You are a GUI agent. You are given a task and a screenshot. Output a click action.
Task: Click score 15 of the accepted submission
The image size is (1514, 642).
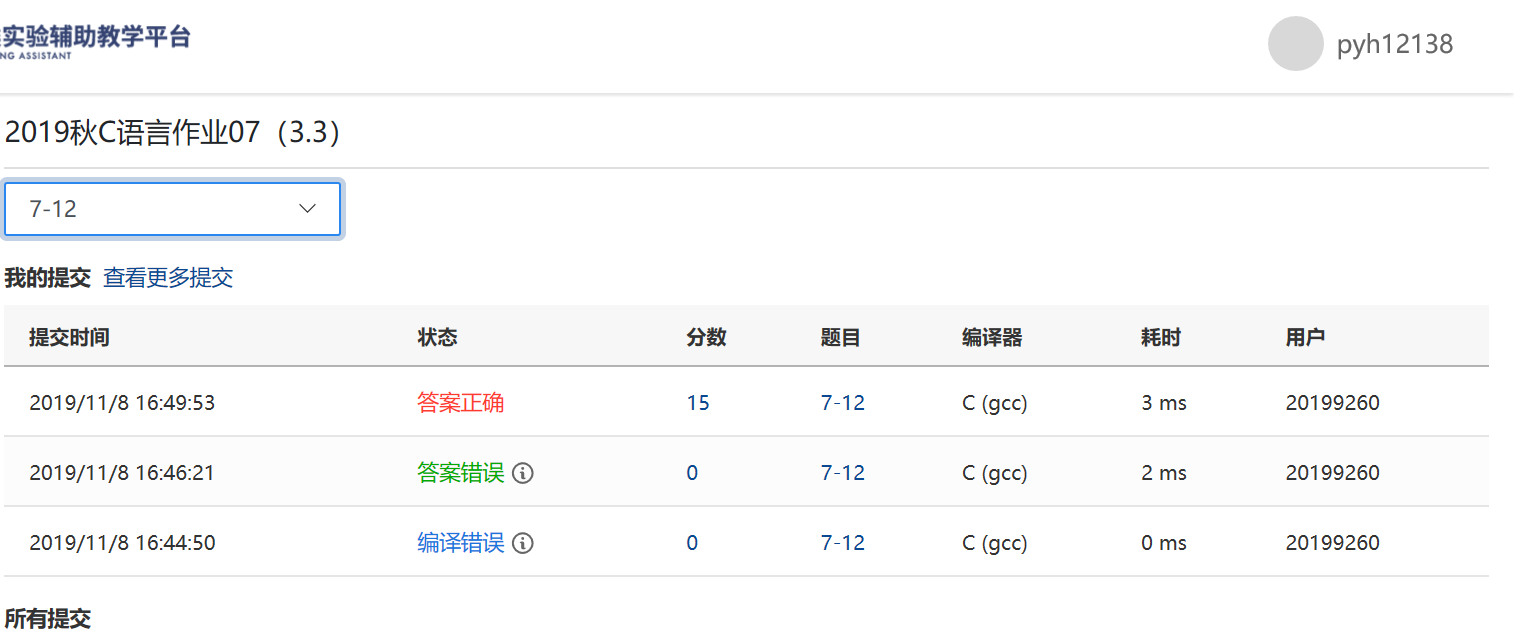[698, 403]
